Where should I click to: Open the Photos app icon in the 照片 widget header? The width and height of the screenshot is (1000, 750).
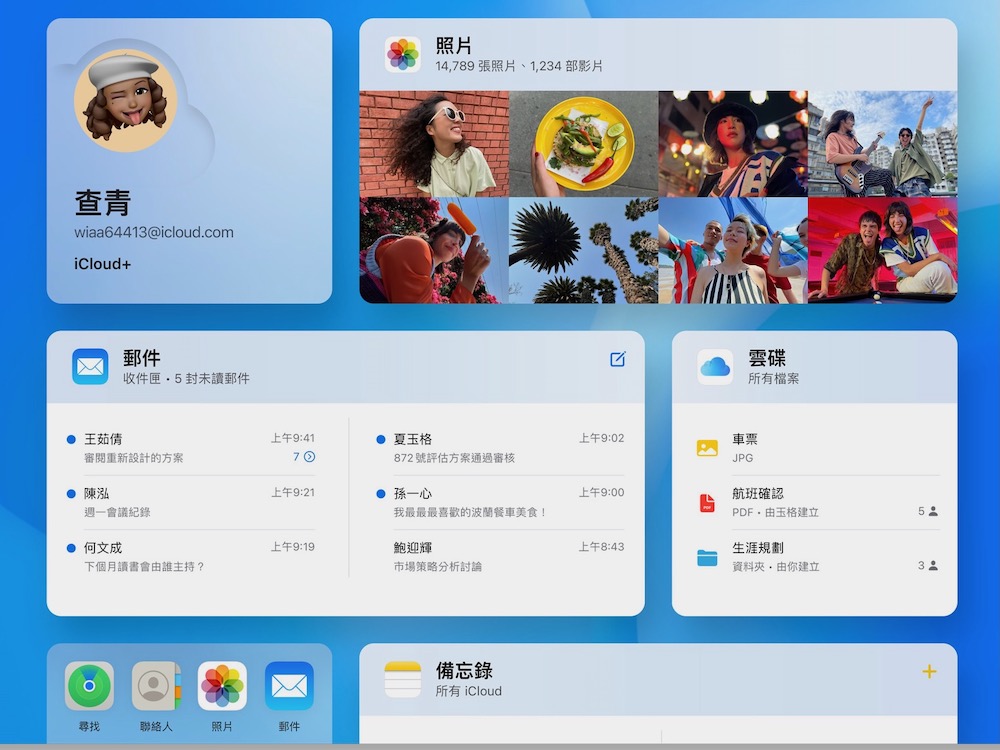point(402,54)
